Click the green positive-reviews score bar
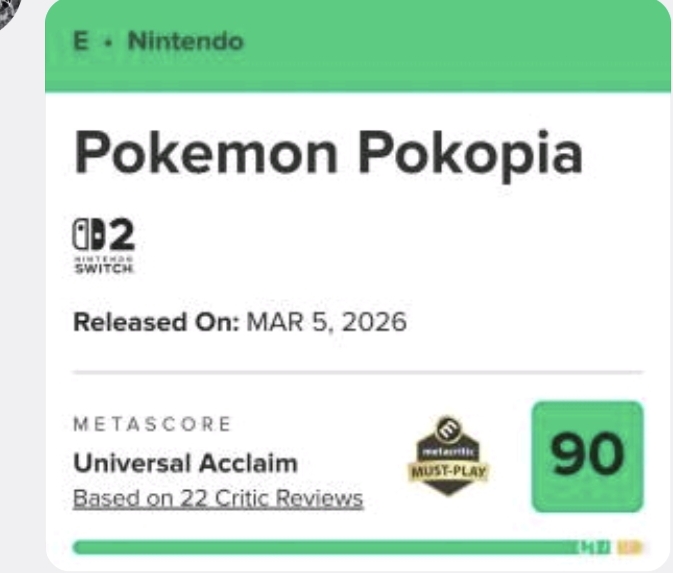 (320, 547)
